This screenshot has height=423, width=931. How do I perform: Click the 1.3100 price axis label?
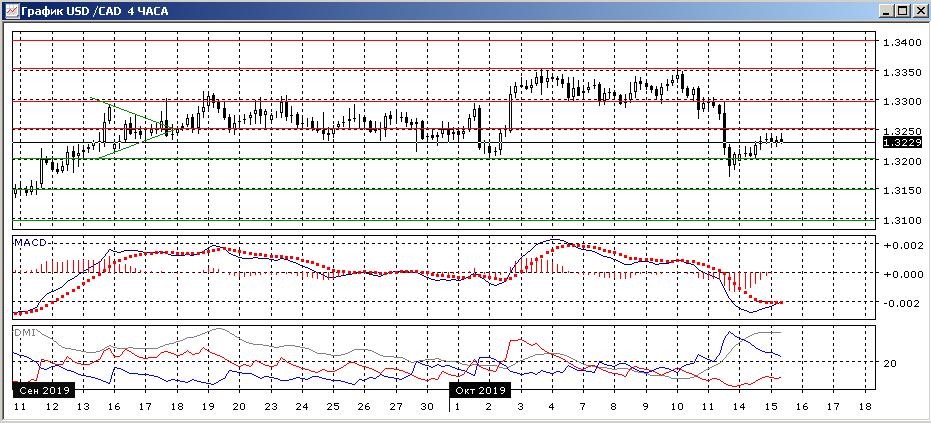point(901,220)
